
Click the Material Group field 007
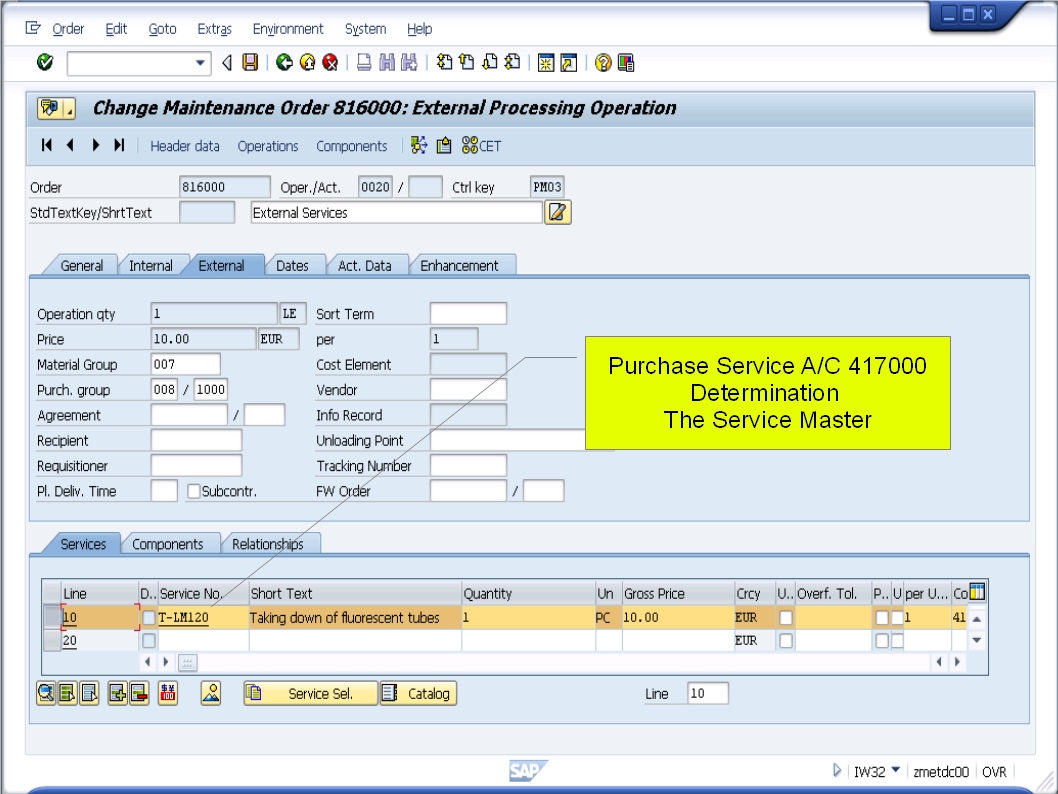coord(186,364)
